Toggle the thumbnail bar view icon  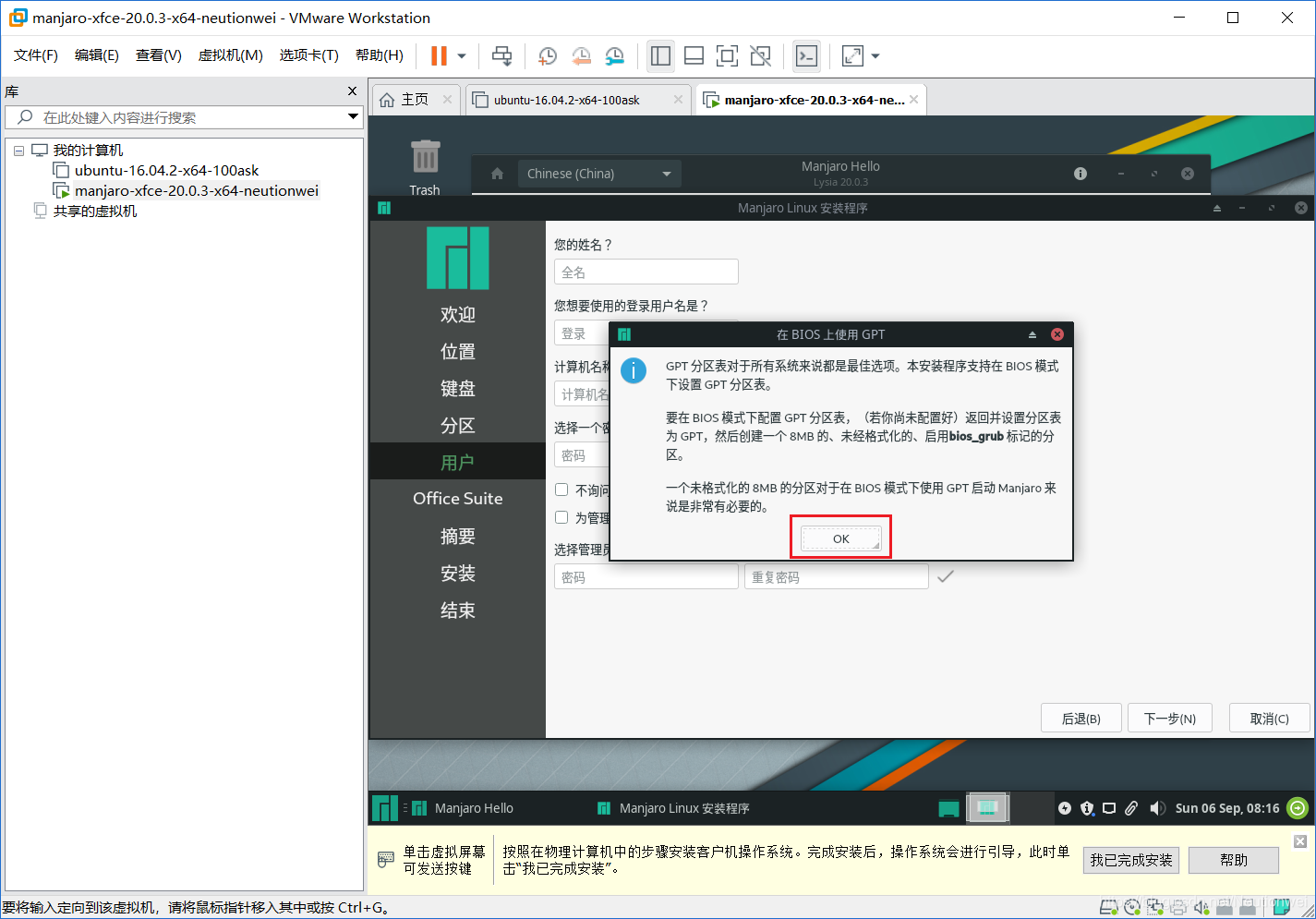pyautogui.click(x=694, y=56)
